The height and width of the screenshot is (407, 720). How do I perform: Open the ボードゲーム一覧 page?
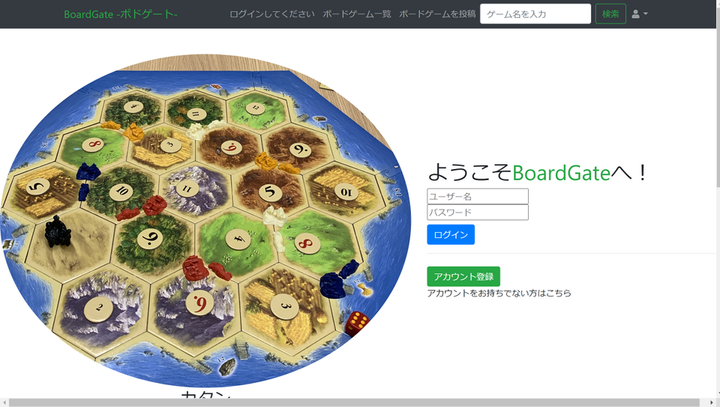(x=357, y=14)
